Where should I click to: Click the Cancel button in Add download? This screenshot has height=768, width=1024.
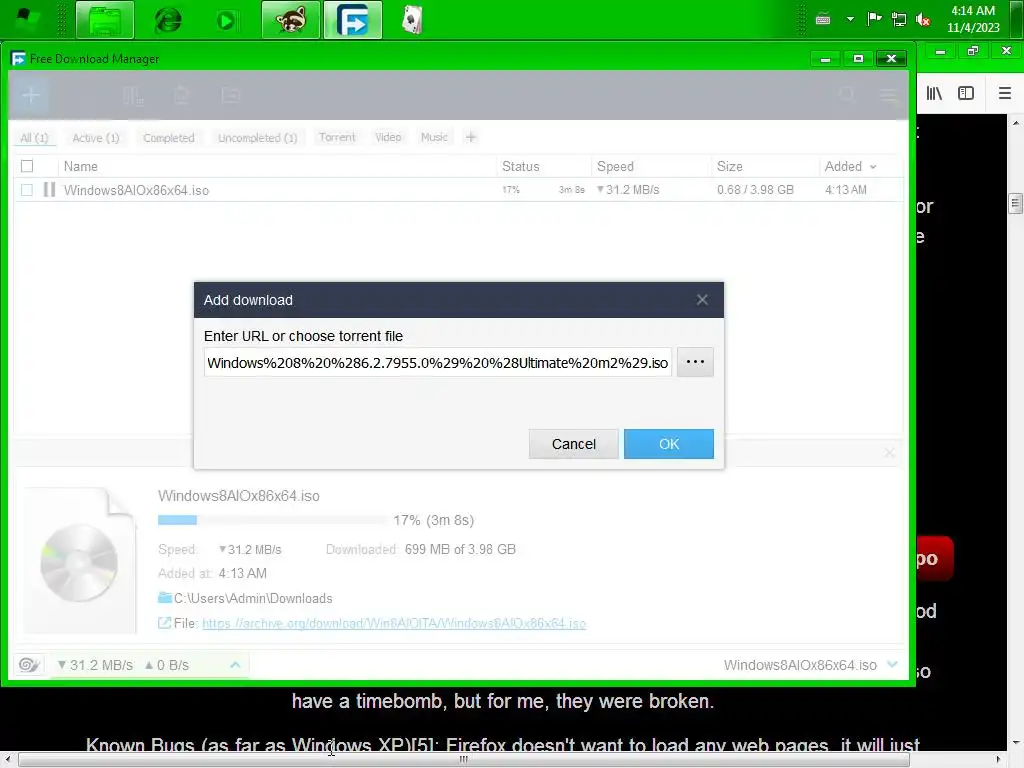[573, 444]
